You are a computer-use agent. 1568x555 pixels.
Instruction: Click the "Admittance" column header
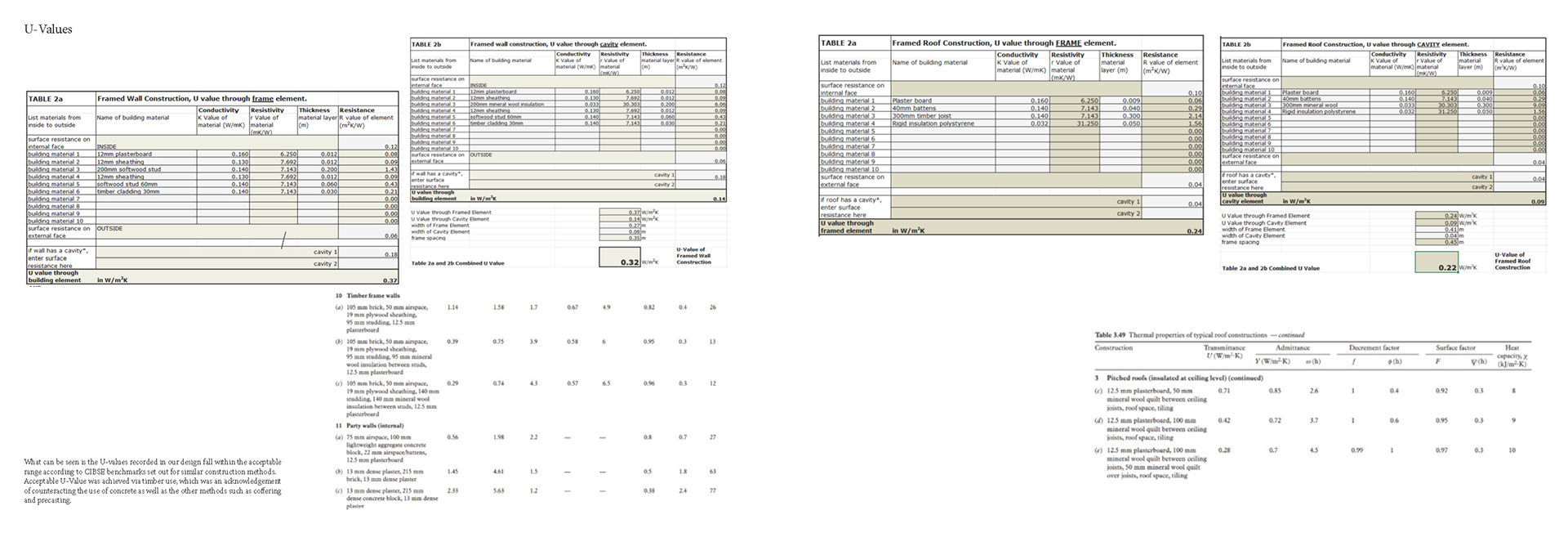[1293, 347]
